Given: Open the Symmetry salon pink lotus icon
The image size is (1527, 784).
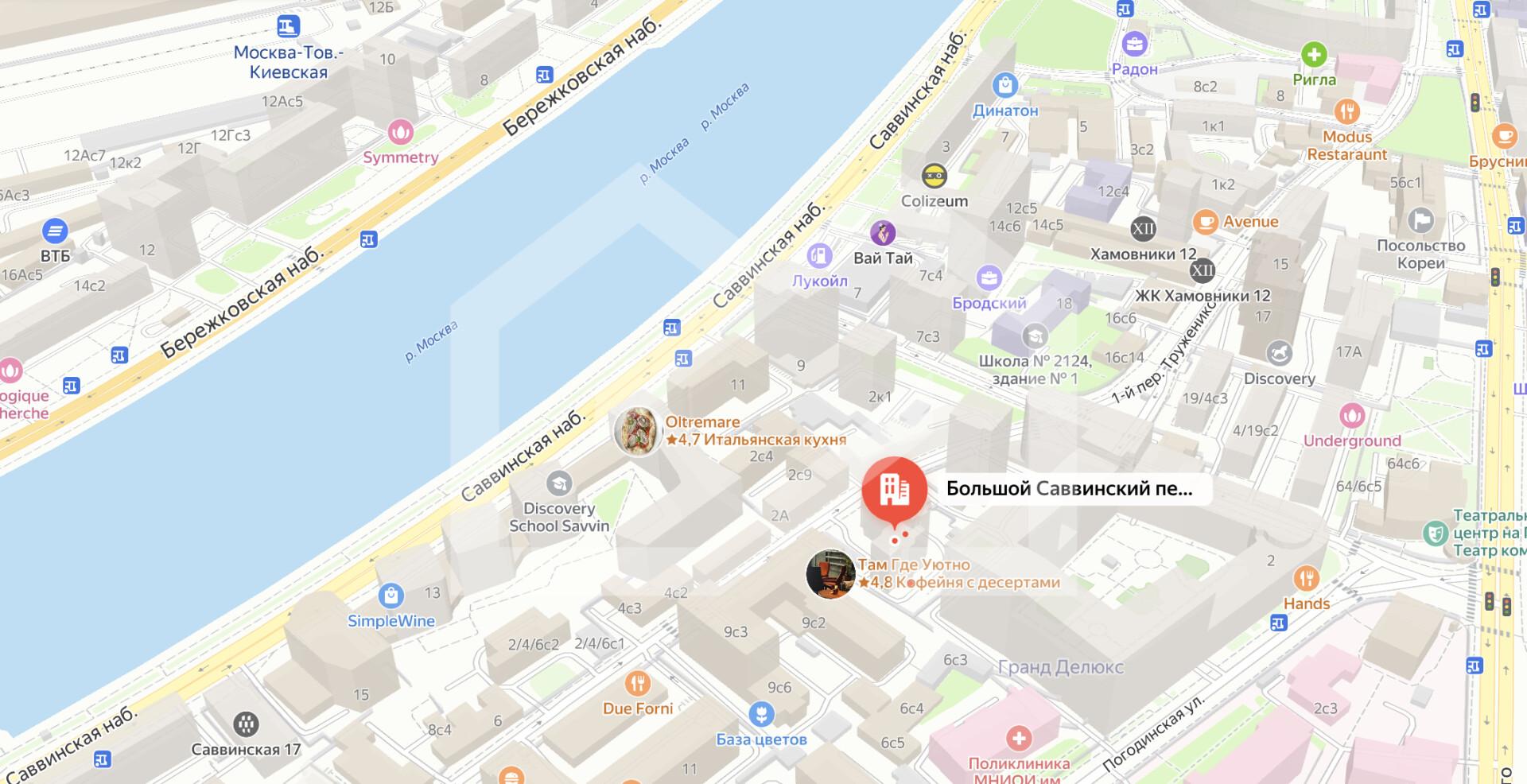Looking at the screenshot, I should coord(401,131).
